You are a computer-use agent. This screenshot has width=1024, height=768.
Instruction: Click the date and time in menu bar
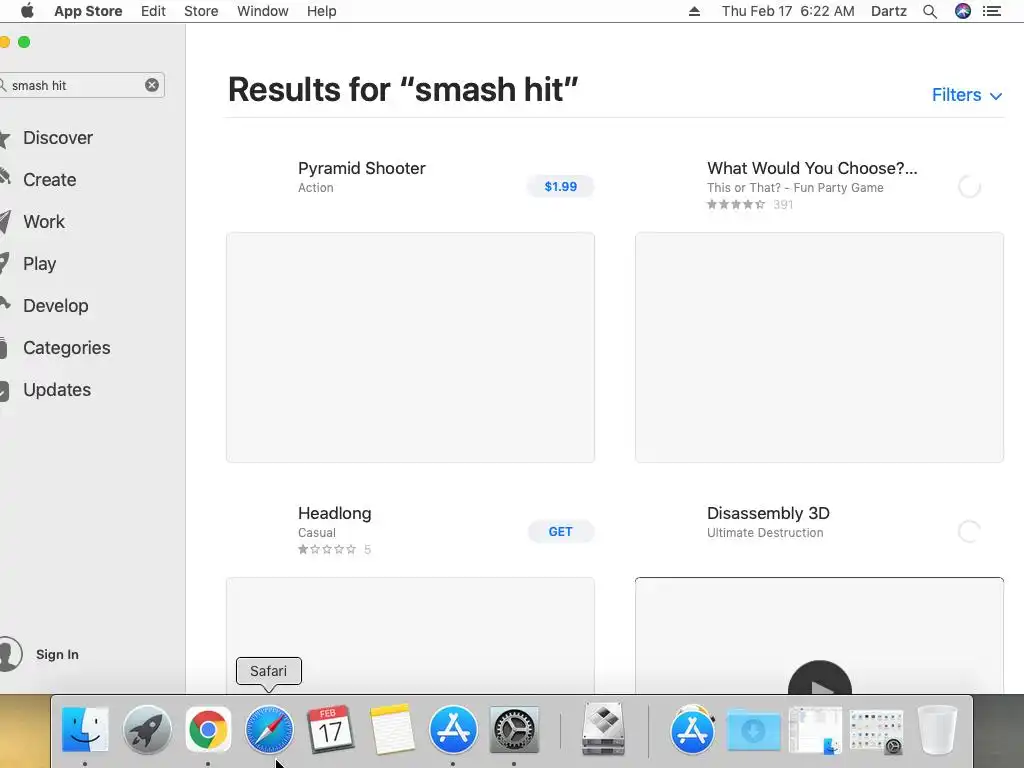click(788, 11)
